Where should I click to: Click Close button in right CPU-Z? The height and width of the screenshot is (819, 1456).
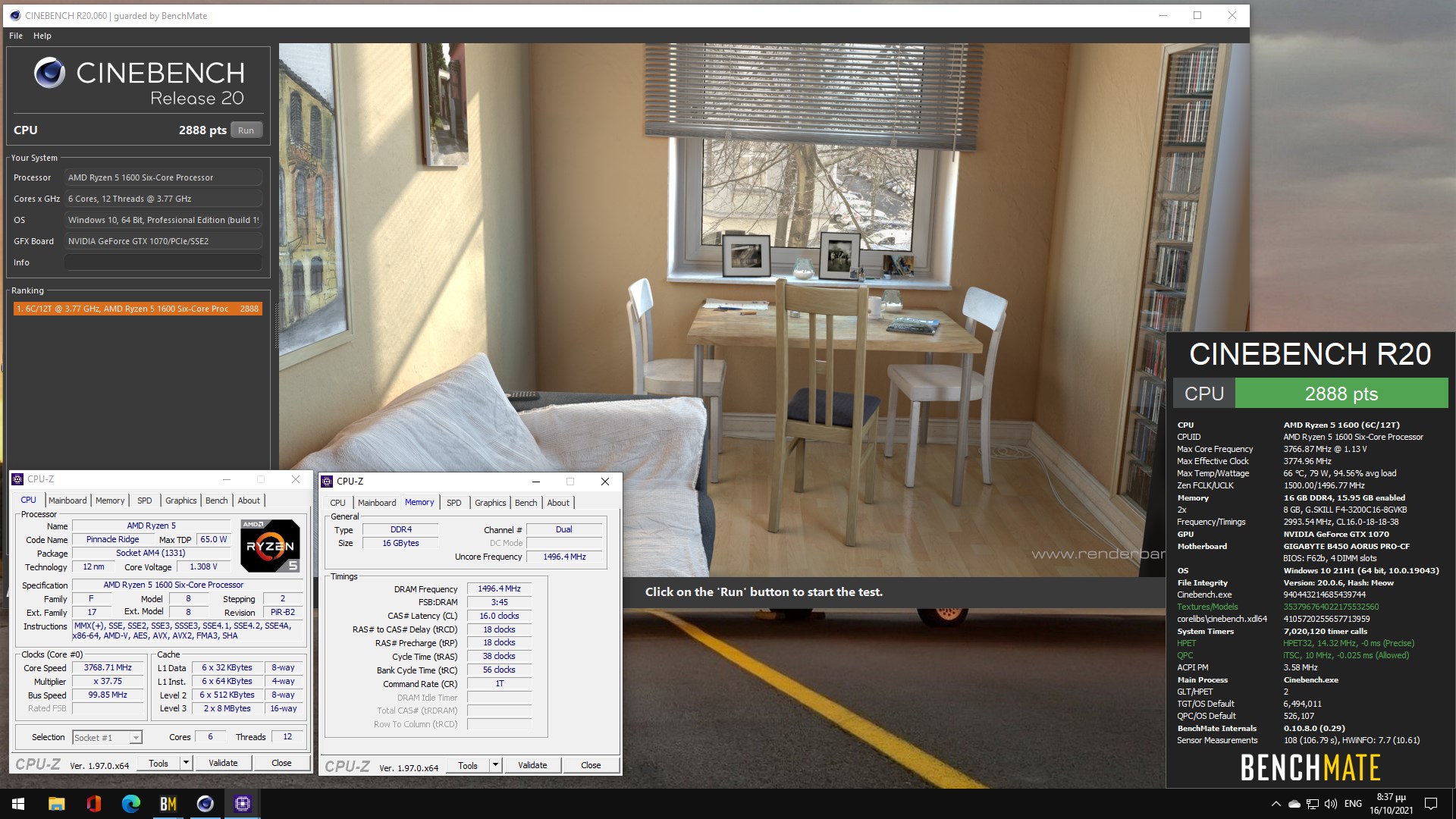(591, 766)
